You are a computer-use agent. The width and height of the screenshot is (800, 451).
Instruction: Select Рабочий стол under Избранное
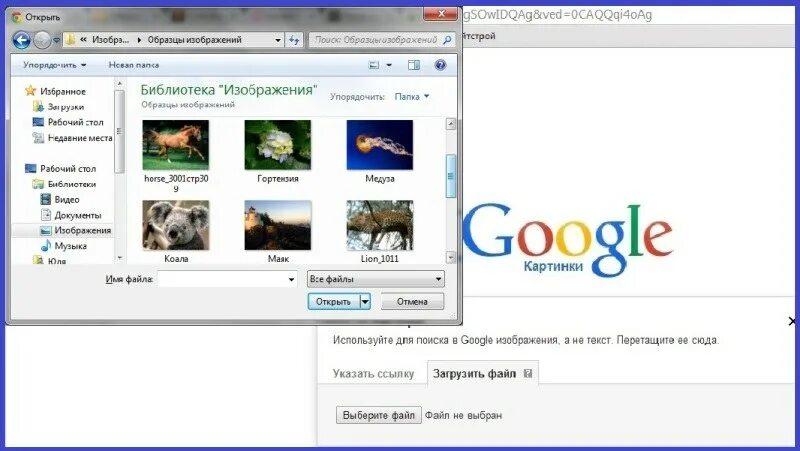(x=76, y=122)
